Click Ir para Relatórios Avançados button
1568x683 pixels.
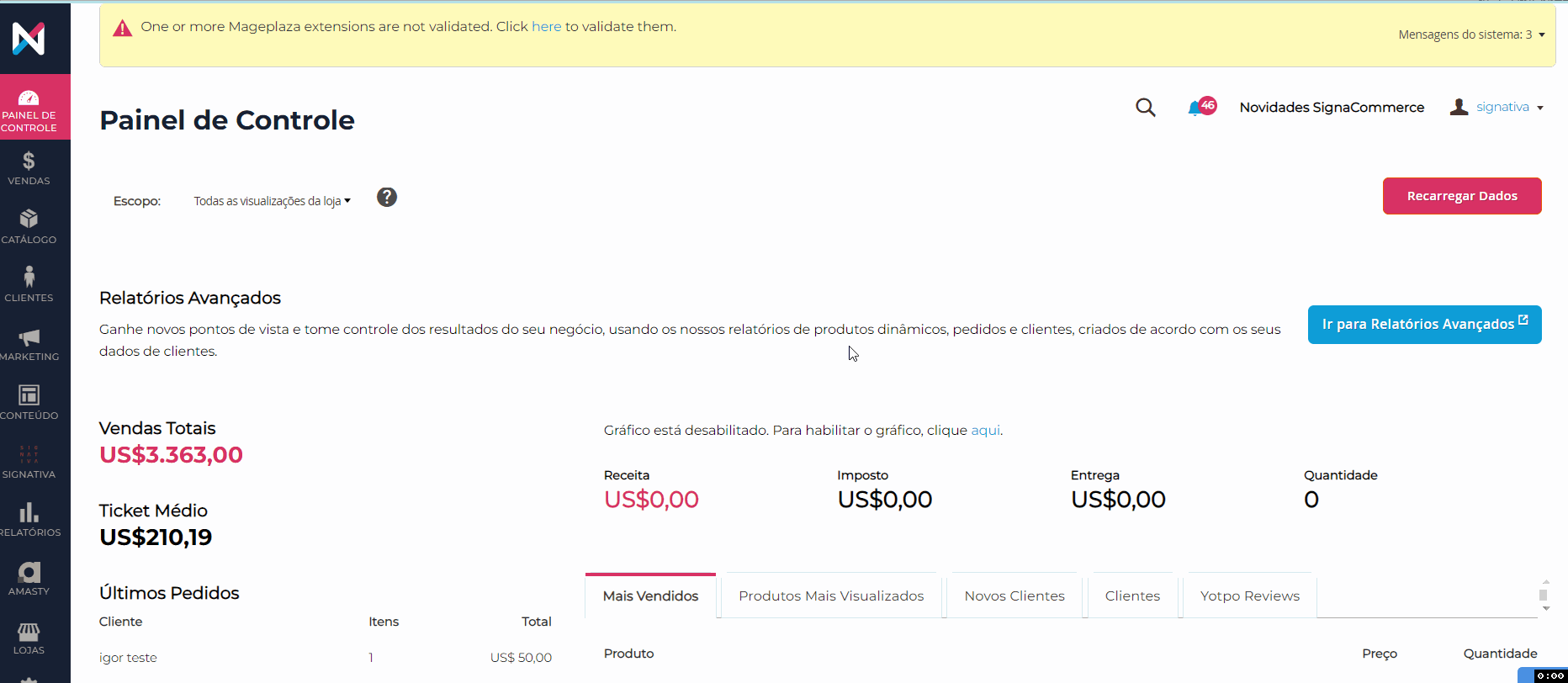[x=1424, y=325]
